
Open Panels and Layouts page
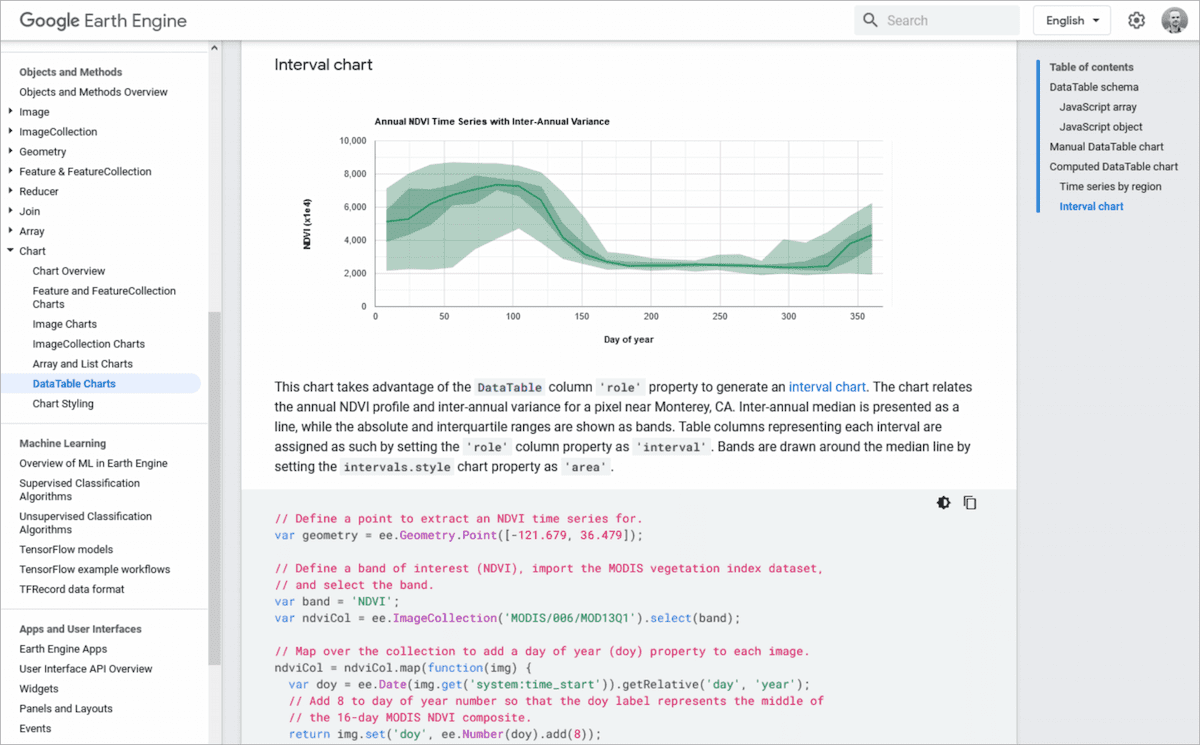[x=66, y=709]
